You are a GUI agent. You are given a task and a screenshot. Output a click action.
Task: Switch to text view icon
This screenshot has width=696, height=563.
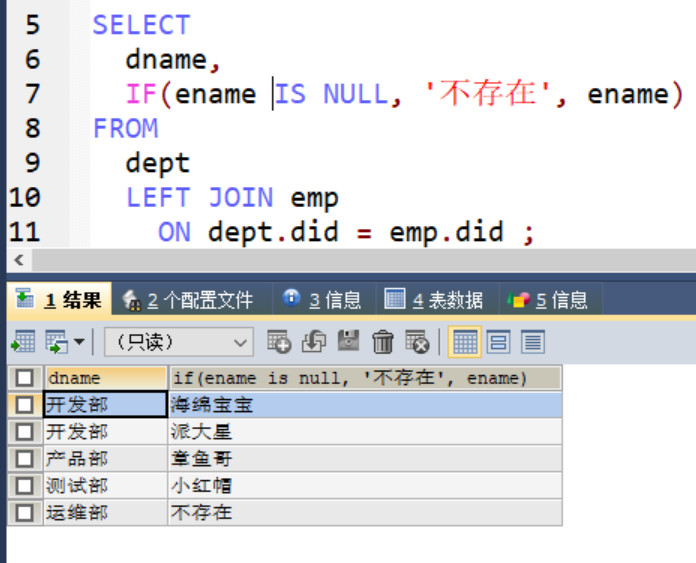click(533, 342)
